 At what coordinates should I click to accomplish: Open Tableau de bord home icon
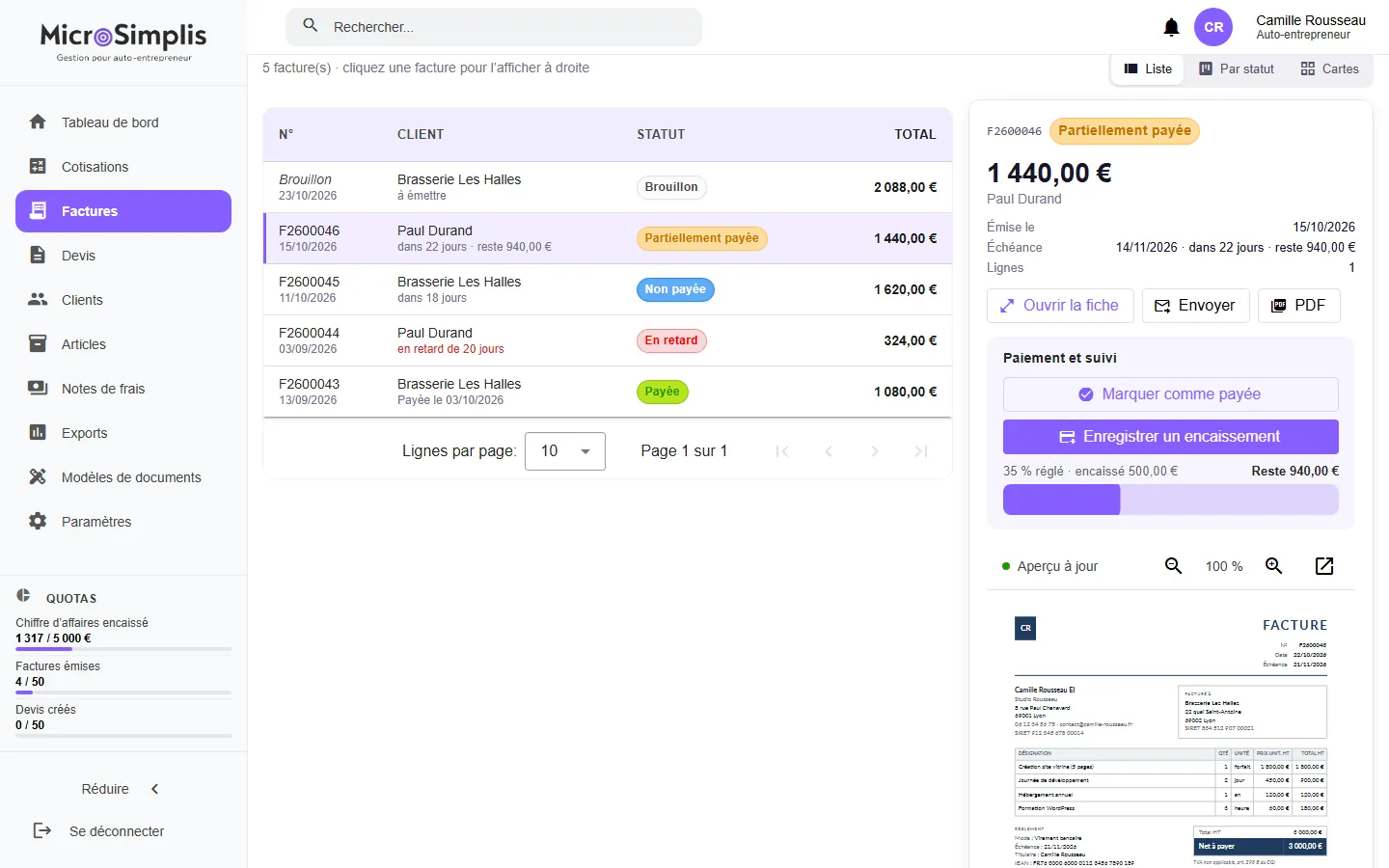tap(38, 122)
